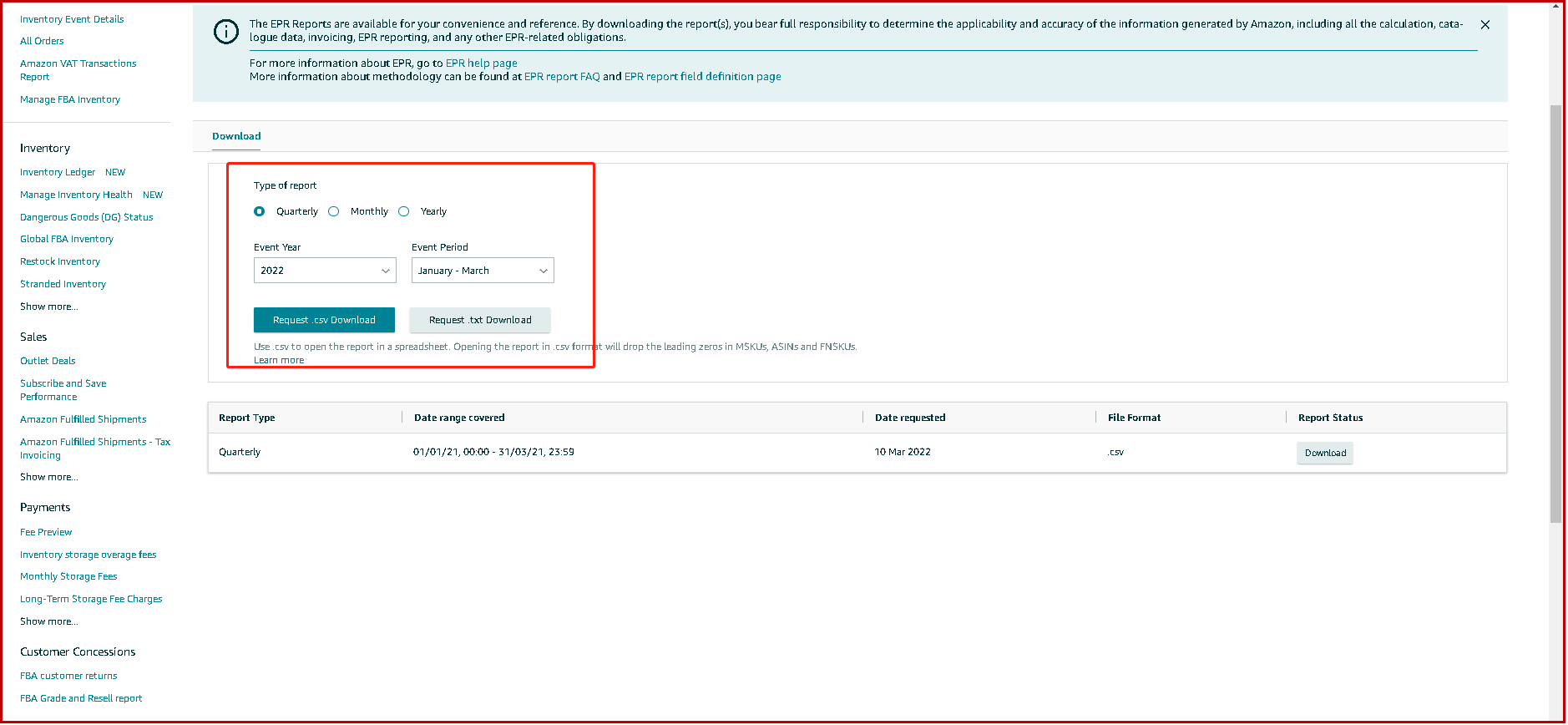Screen dimensions: 1568x725
Task: Click Request .txt Download button
Action: [x=480, y=320]
